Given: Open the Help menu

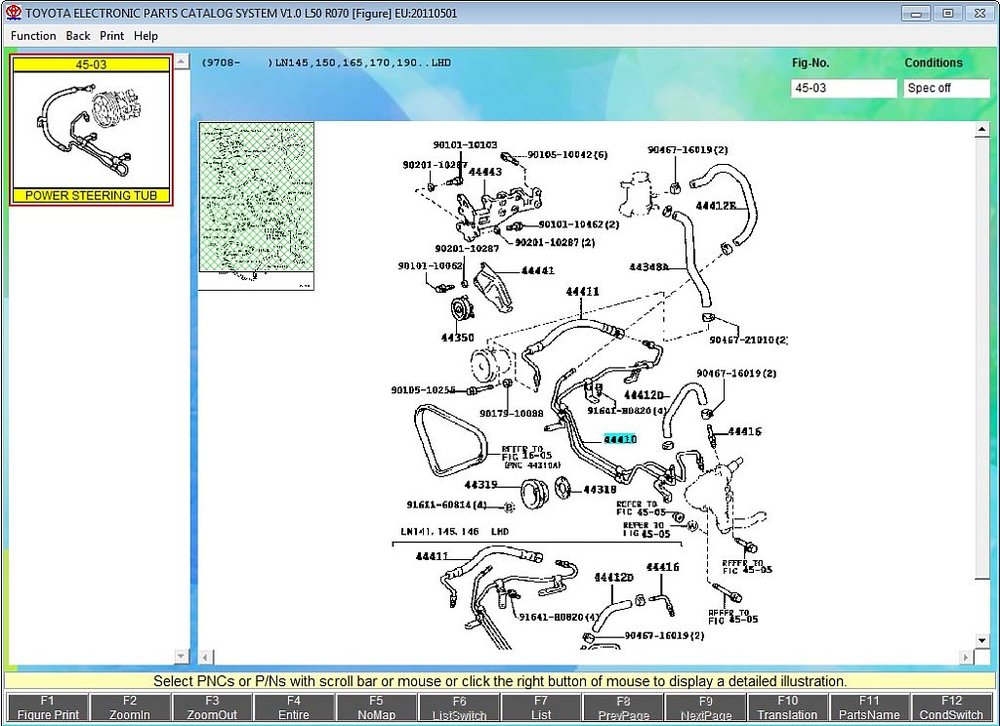Looking at the screenshot, I should 145,36.
